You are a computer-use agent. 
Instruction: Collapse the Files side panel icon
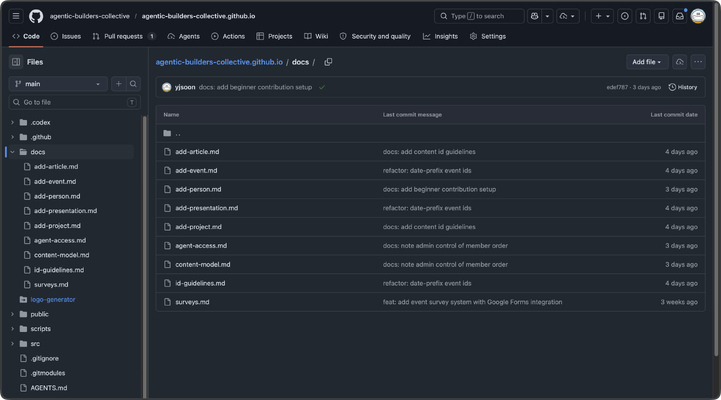tap(16, 62)
